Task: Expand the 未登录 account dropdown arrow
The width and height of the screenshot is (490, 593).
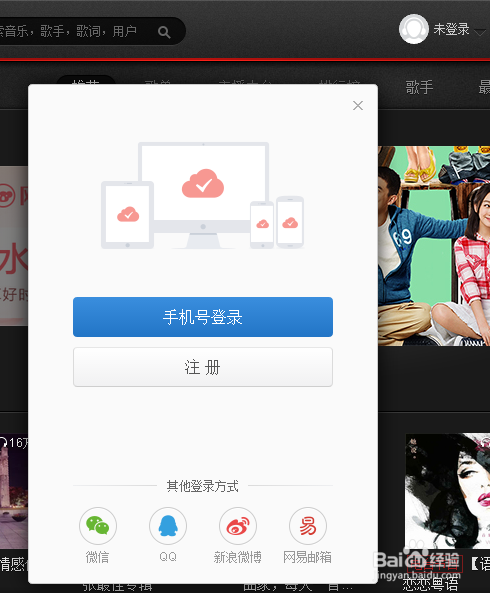Action: tap(479, 33)
